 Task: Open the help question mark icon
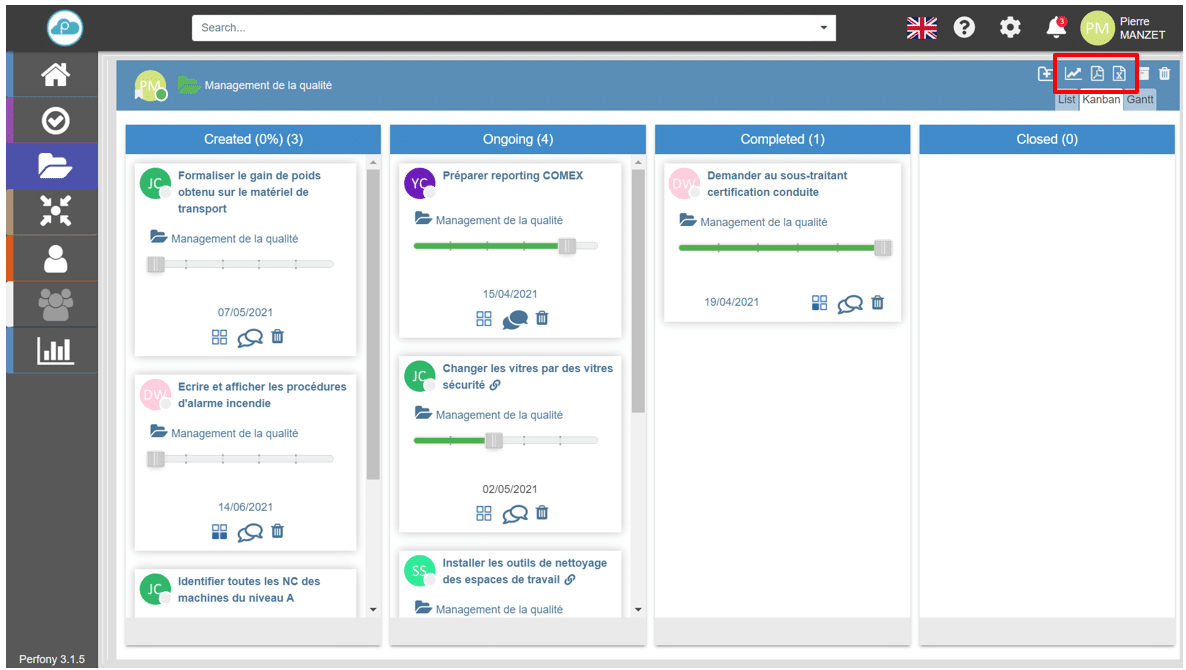(x=964, y=28)
